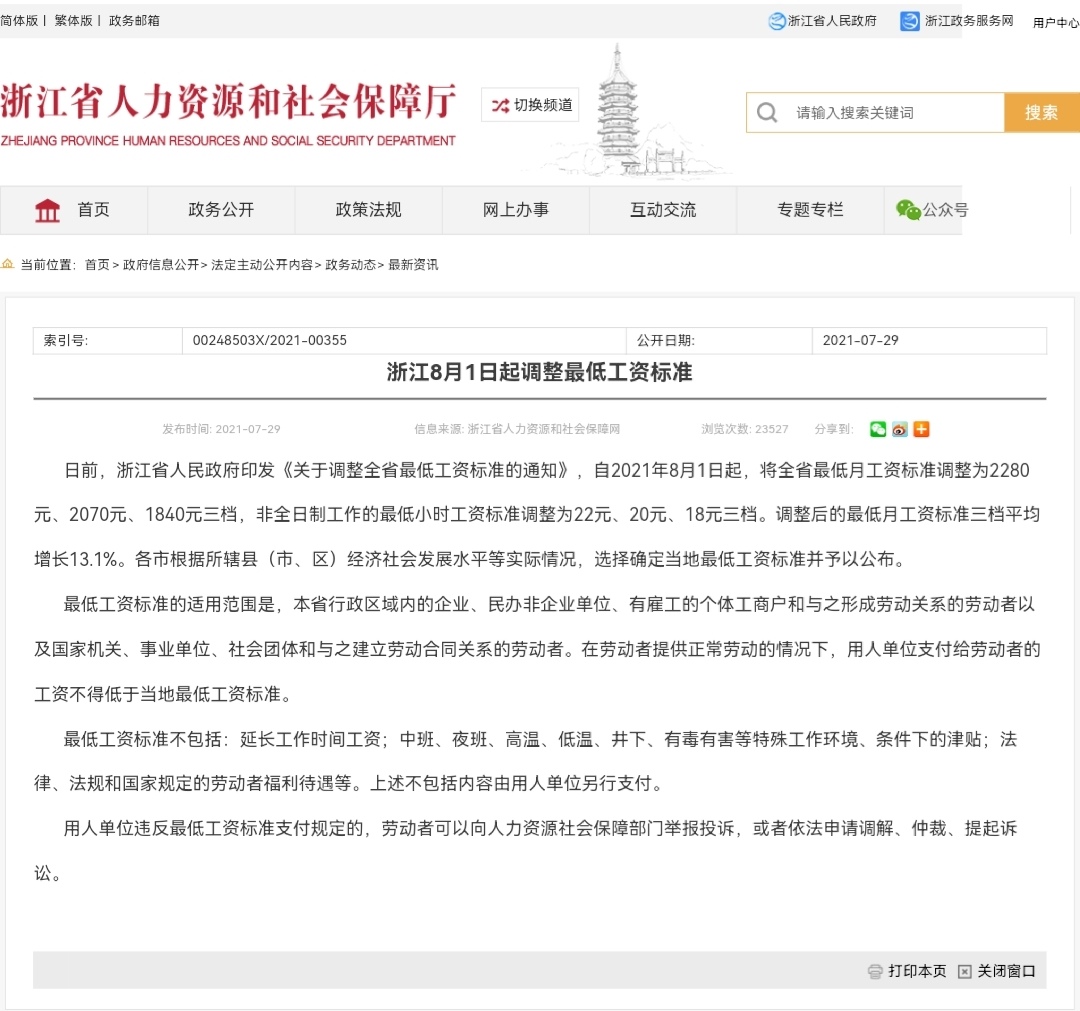Open the 政策法规 navigation tab
The width and height of the screenshot is (1080, 1011).
(368, 210)
